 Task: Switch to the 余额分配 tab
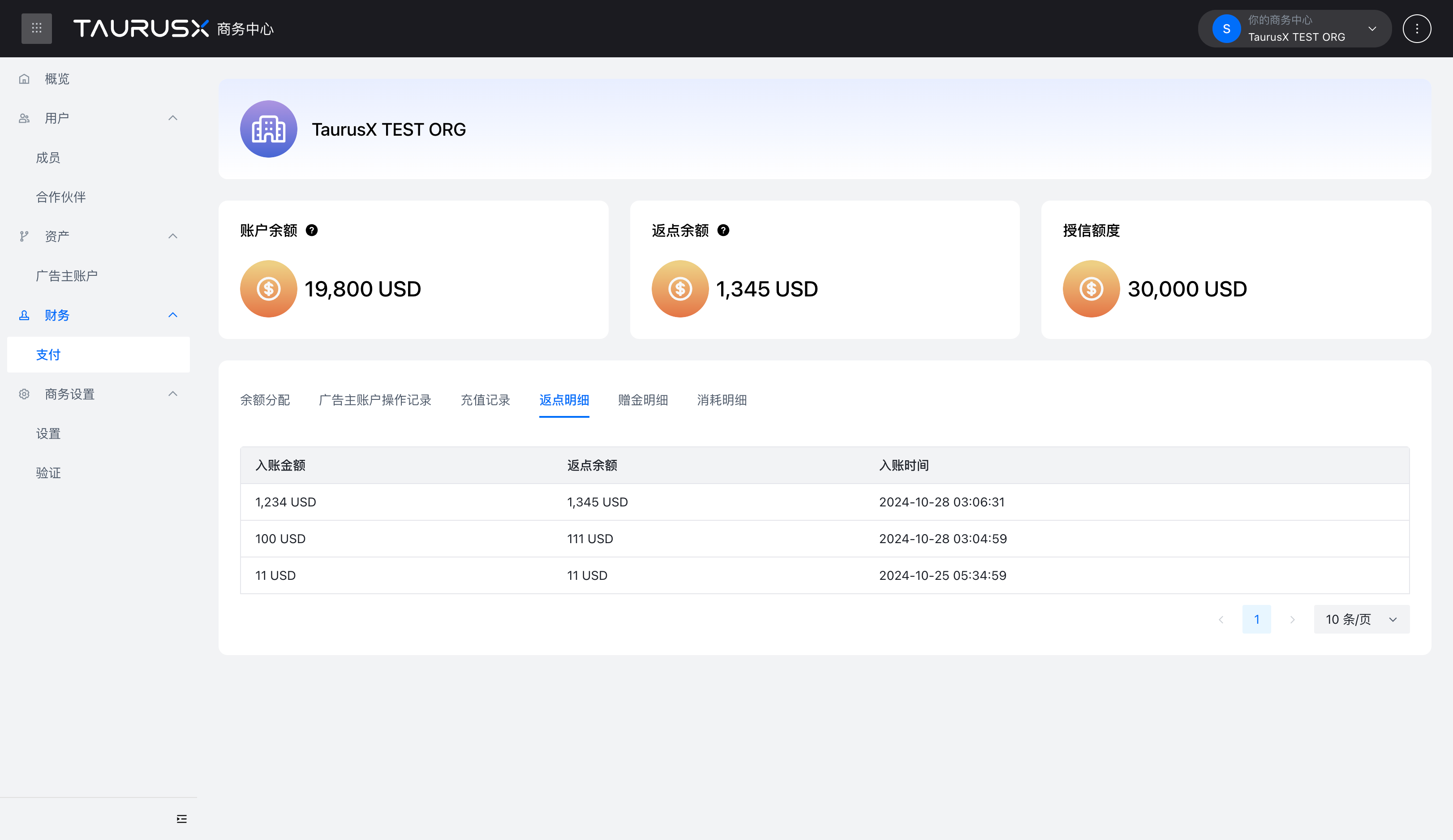(x=265, y=400)
